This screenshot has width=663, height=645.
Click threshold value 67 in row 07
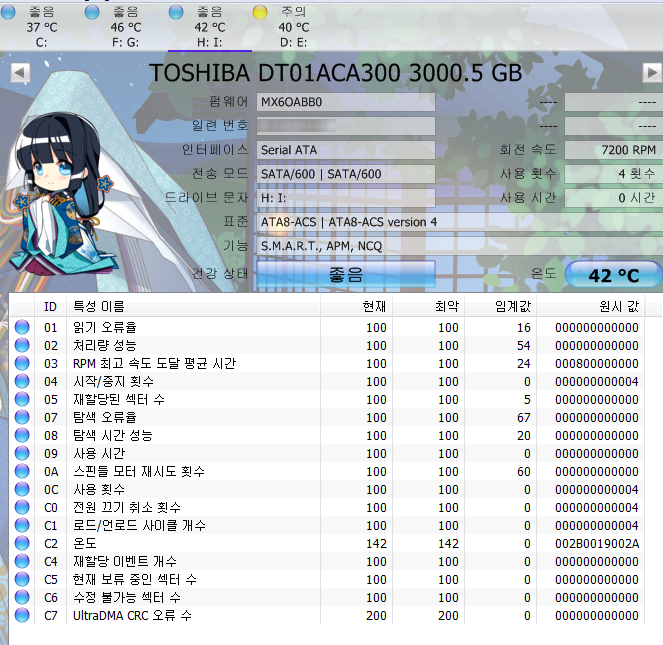click(523, 417)
